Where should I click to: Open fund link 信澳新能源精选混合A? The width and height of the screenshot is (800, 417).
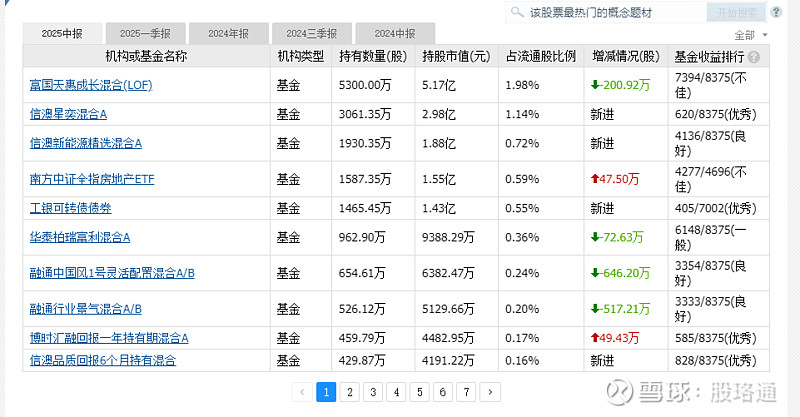click(x=86, y=143)
